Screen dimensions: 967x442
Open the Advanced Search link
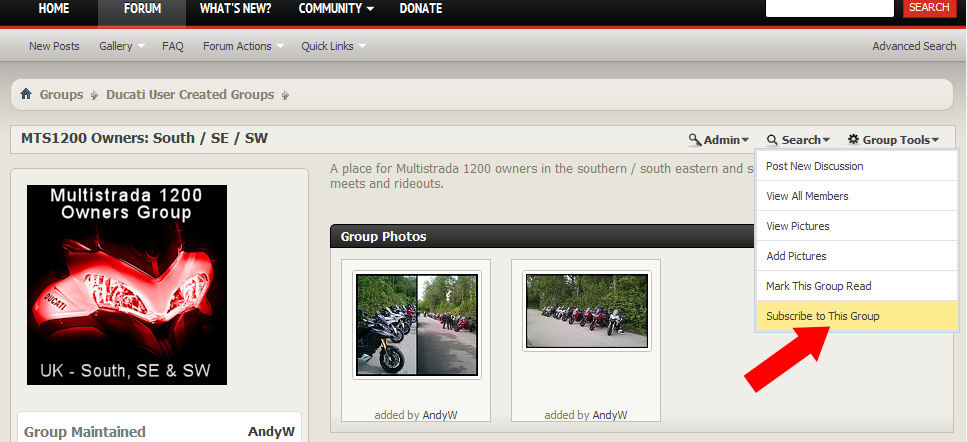coord(913,46)
